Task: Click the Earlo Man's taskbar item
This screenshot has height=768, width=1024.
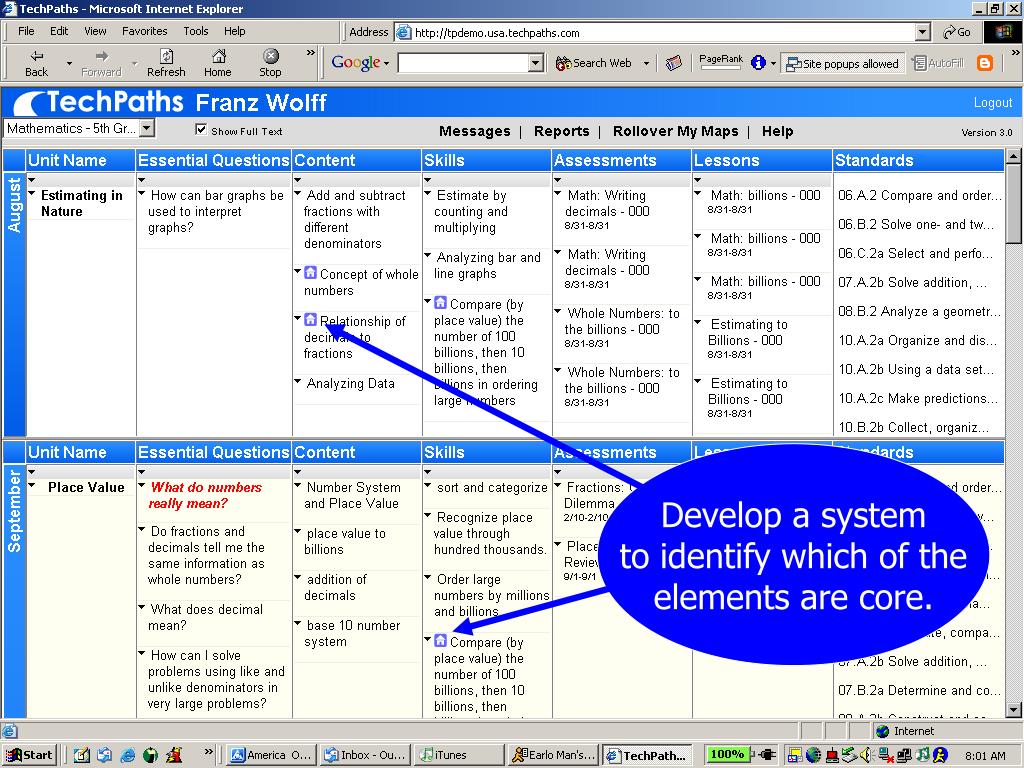Action: (x=553, y=755)
